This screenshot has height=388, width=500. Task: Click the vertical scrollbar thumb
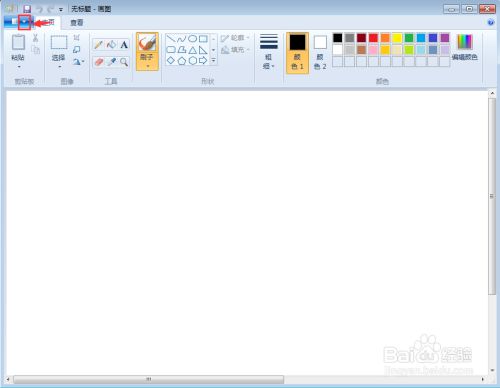[x=492, y=196]
